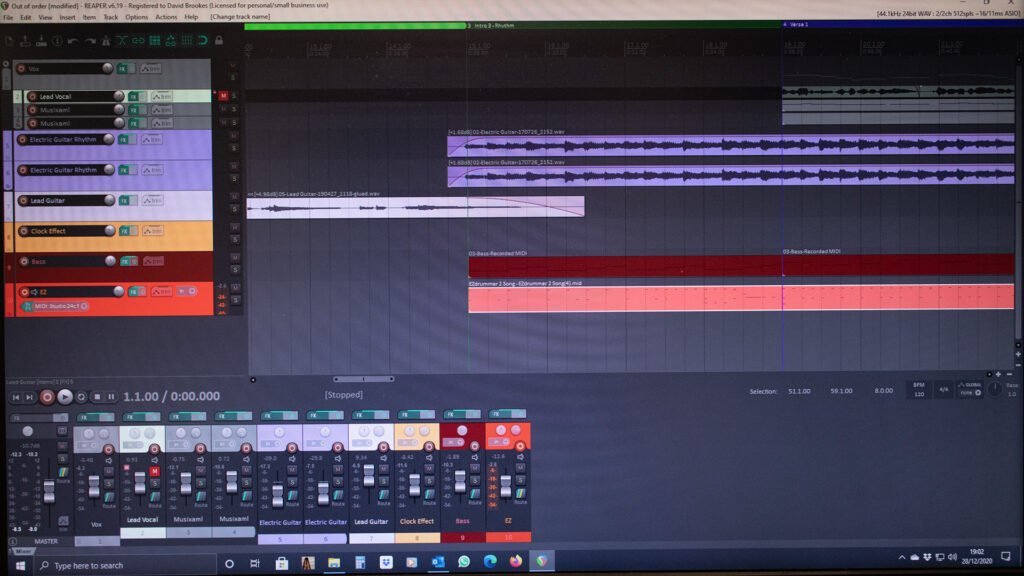
Task: Arm the Clock Effect track for recording
Action: click(21, 231)
